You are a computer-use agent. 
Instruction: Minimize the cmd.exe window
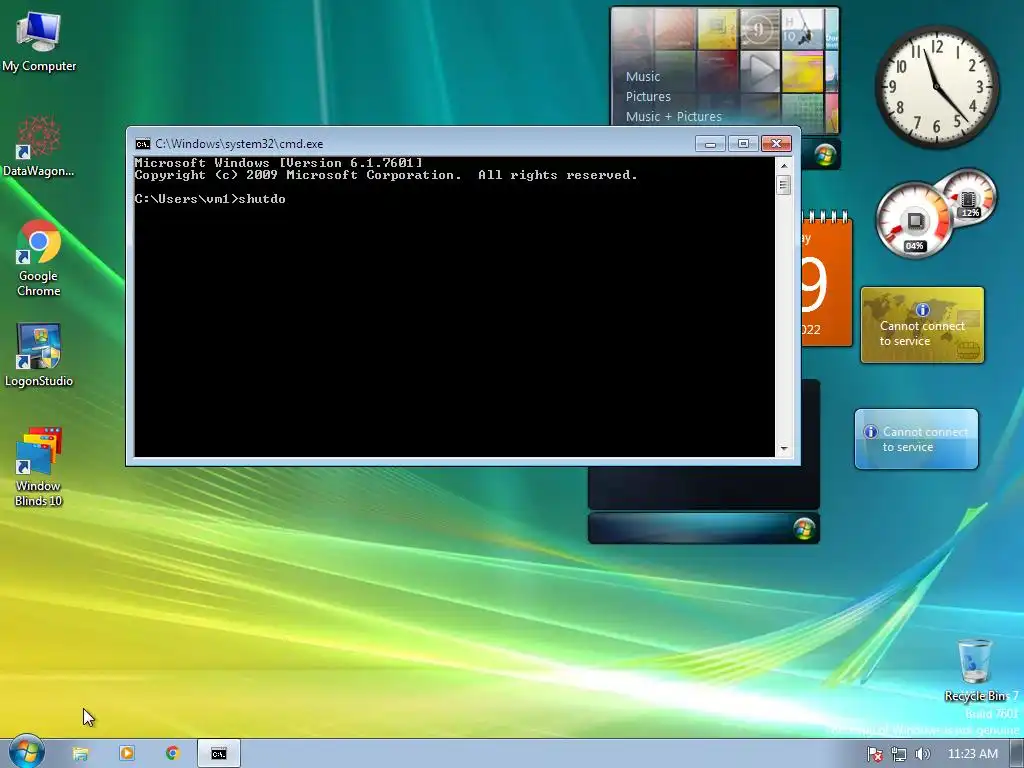point(710,144)
